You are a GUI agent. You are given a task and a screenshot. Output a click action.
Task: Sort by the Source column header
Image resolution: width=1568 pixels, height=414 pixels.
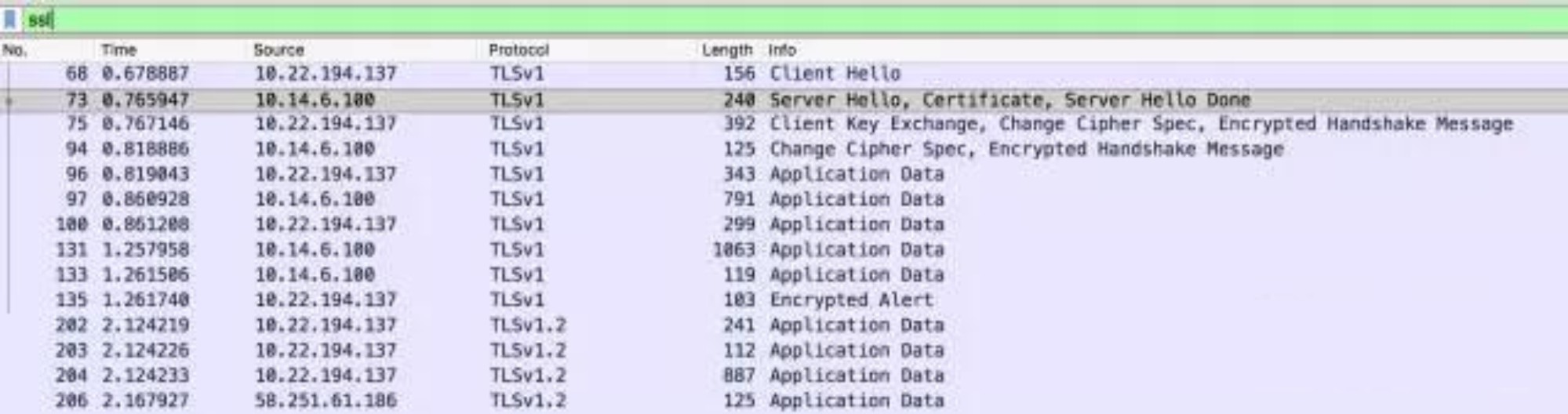point(278,50)
